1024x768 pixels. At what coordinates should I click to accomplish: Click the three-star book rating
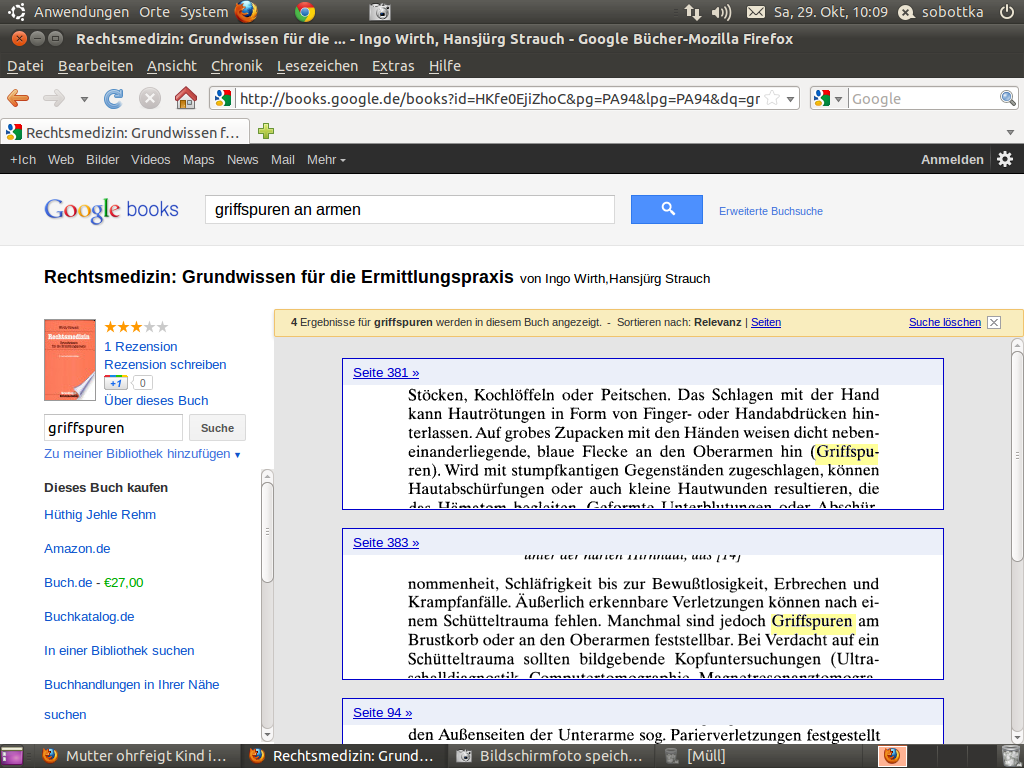[x=136, y=327]
